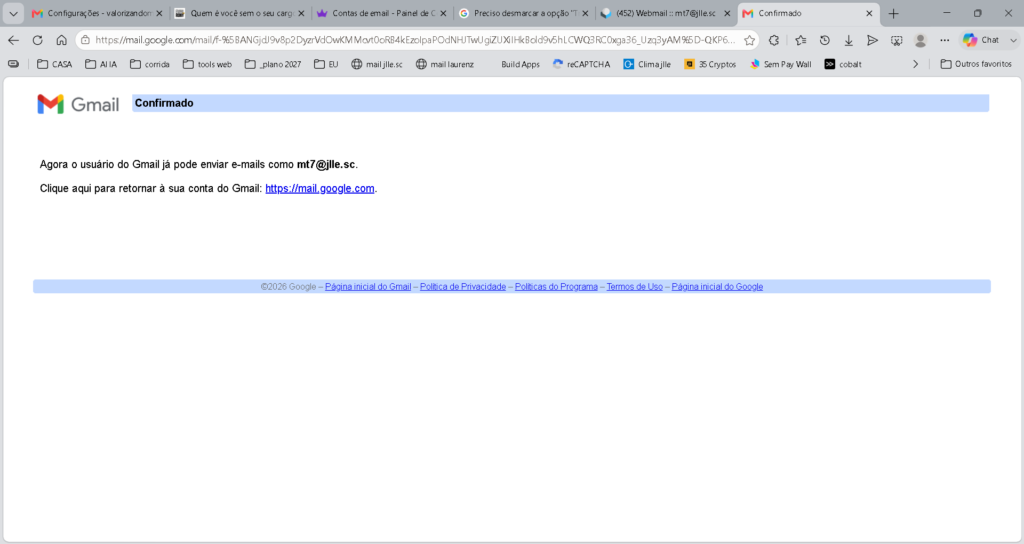This screenshot has width=1024, height=544.
Task: Follow the https://mail.google.com link
Action: [x=320, y=188]
